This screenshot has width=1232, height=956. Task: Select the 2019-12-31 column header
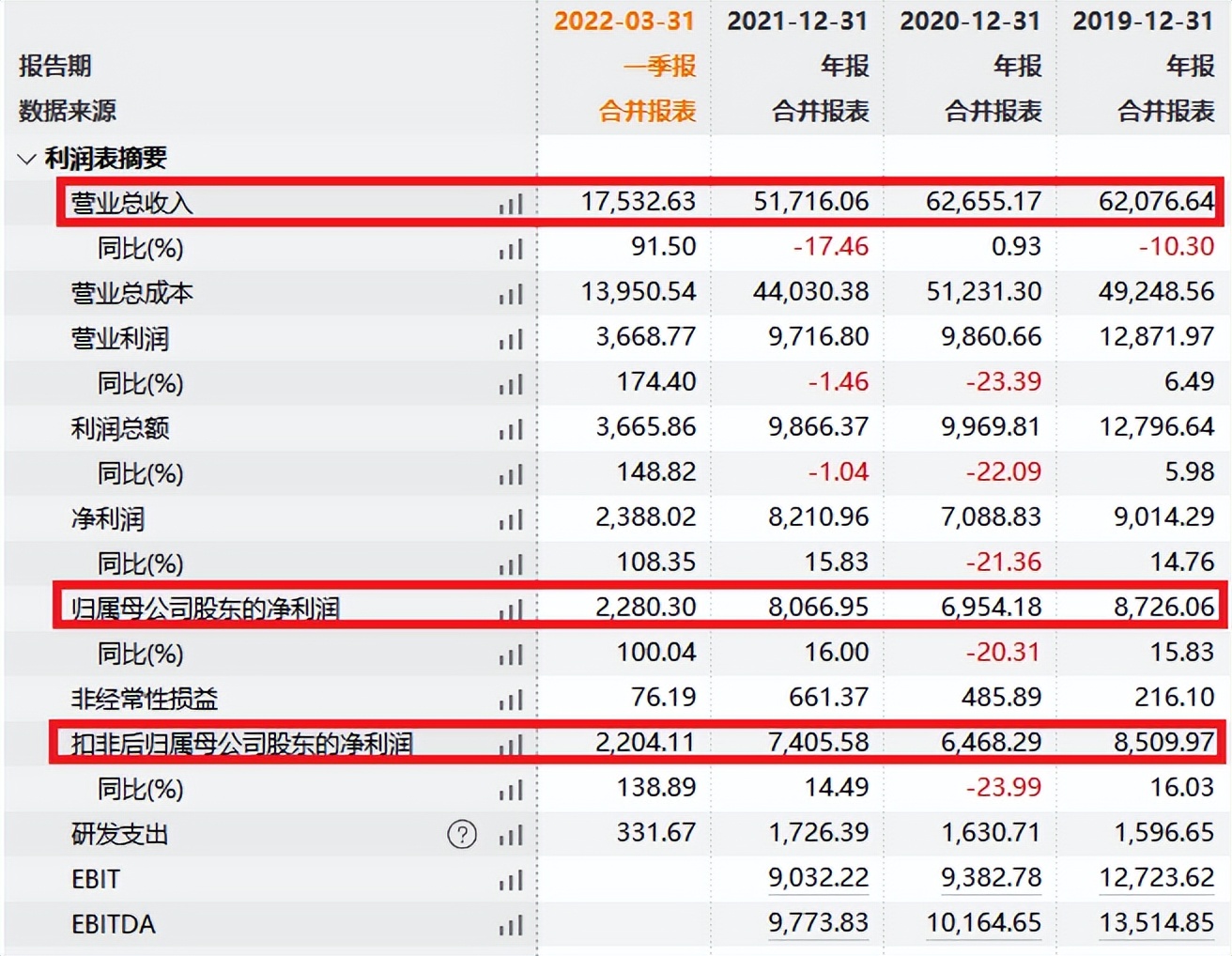(1143, 21)
